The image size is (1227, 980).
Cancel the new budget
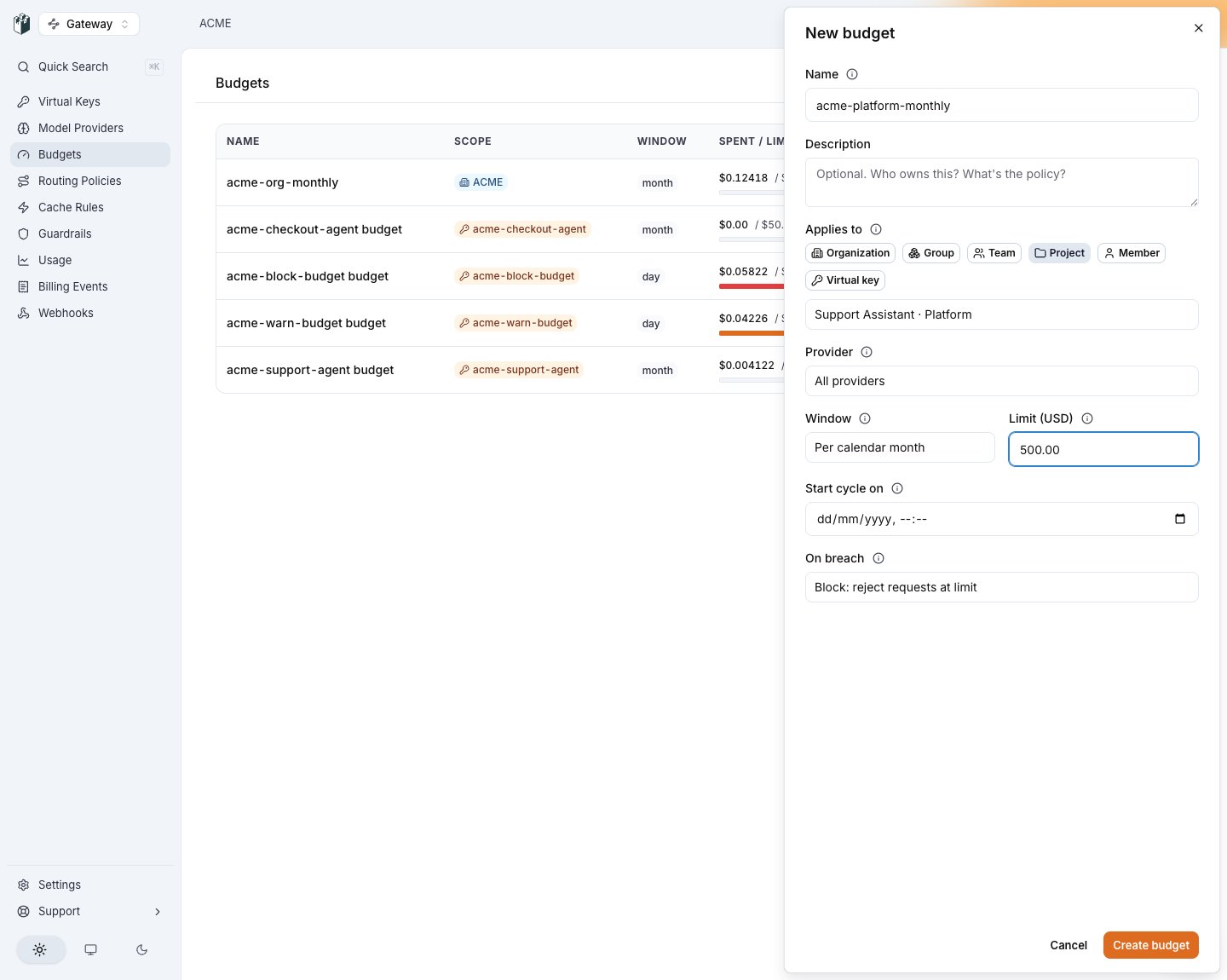[x=1069, y=945]
